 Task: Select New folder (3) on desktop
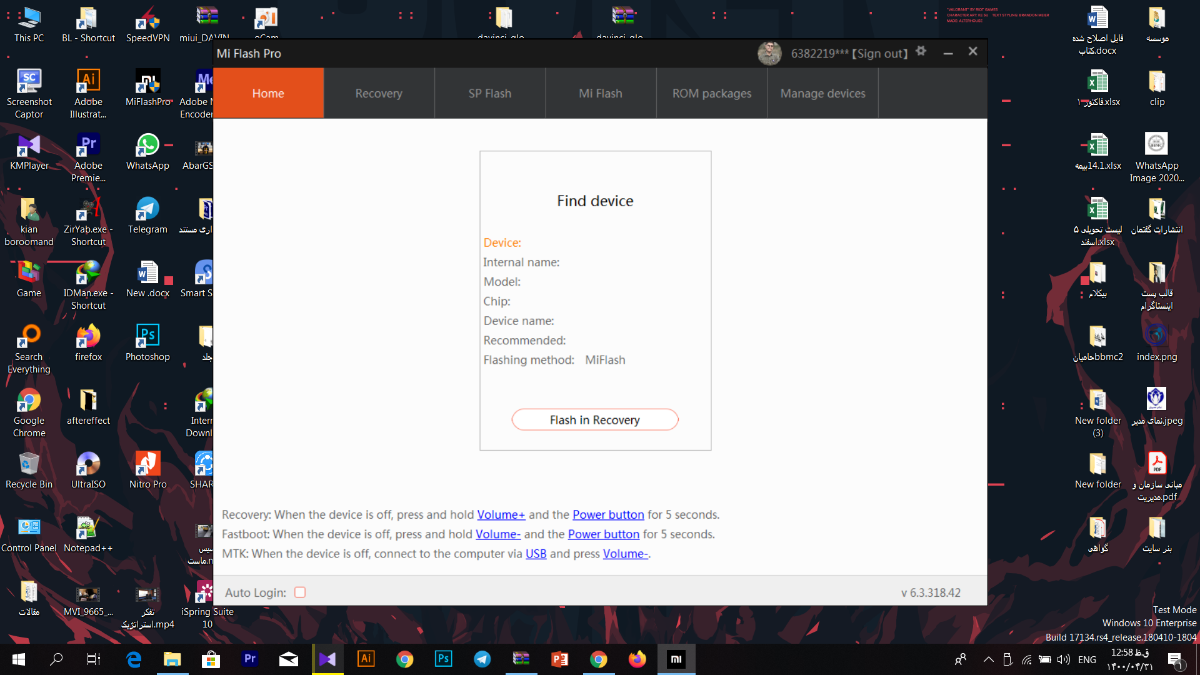(1097, 412)
